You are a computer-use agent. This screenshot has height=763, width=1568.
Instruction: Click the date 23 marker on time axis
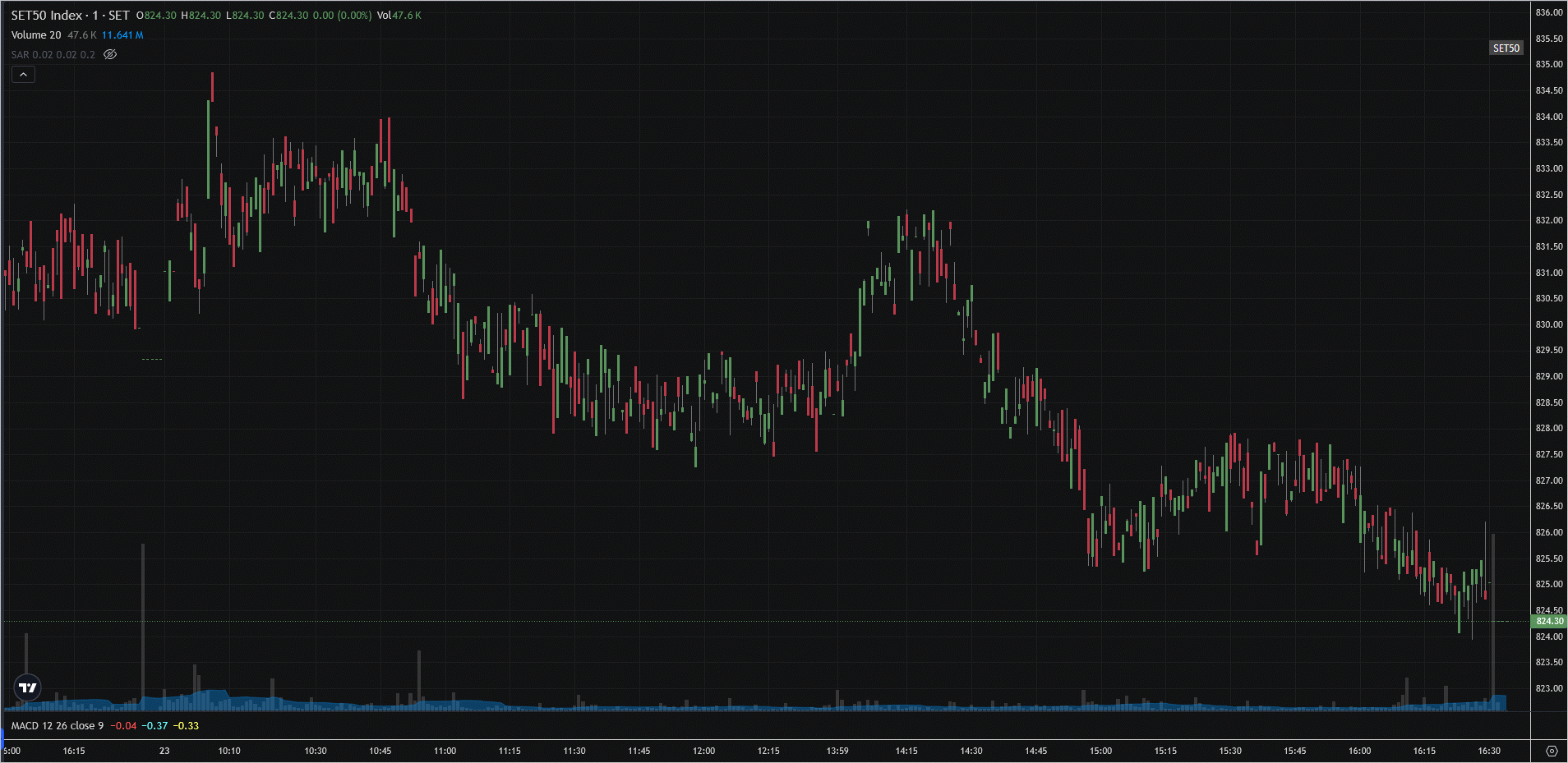click(x=164, y=751)
